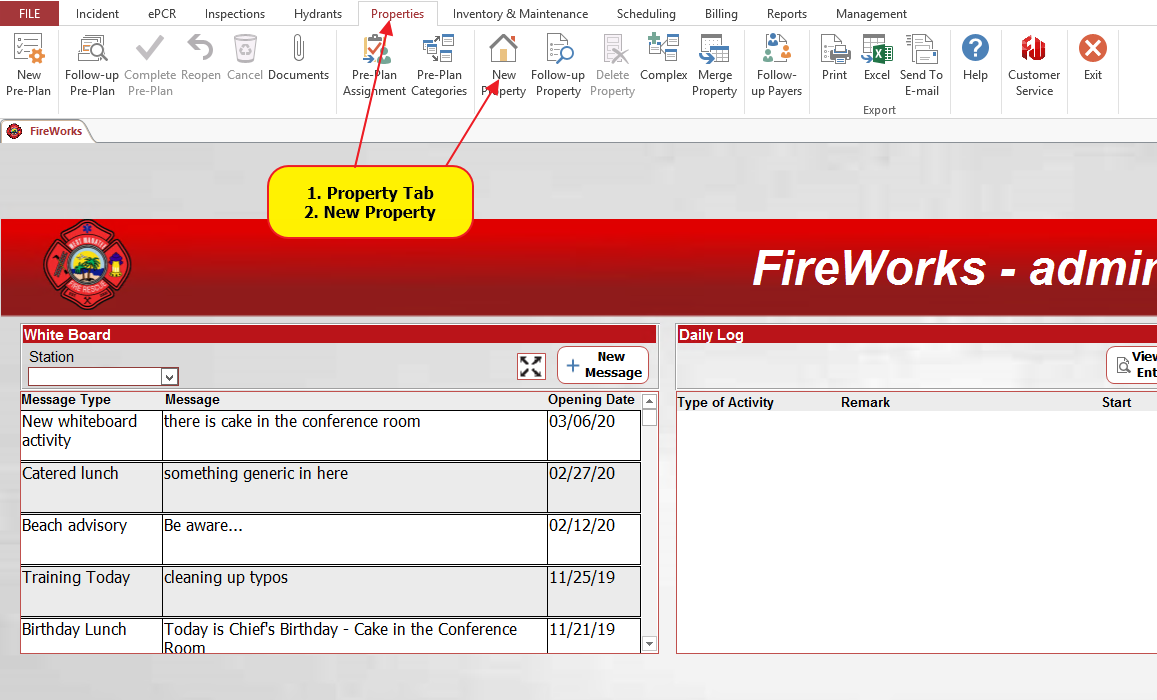
Task: Open Pre-Plan Categories
Action: (439, 65)
